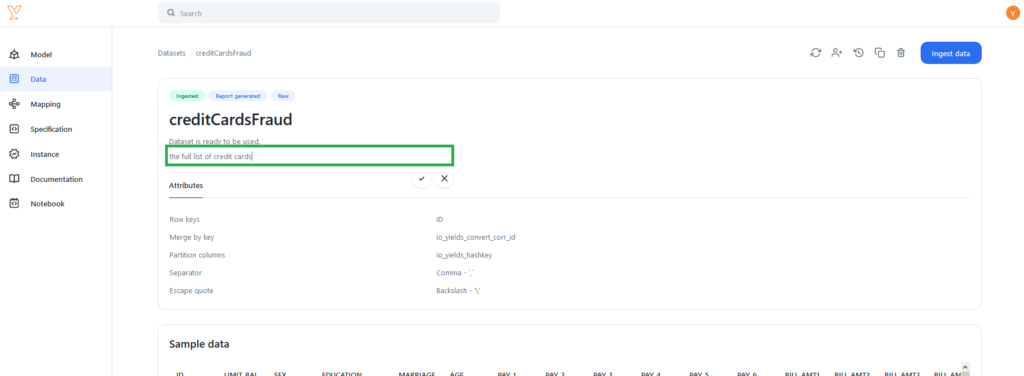Screen dimensions: 1024x376
Task: Go back to Datasets breadcrumb
Action: click(172, 54)
